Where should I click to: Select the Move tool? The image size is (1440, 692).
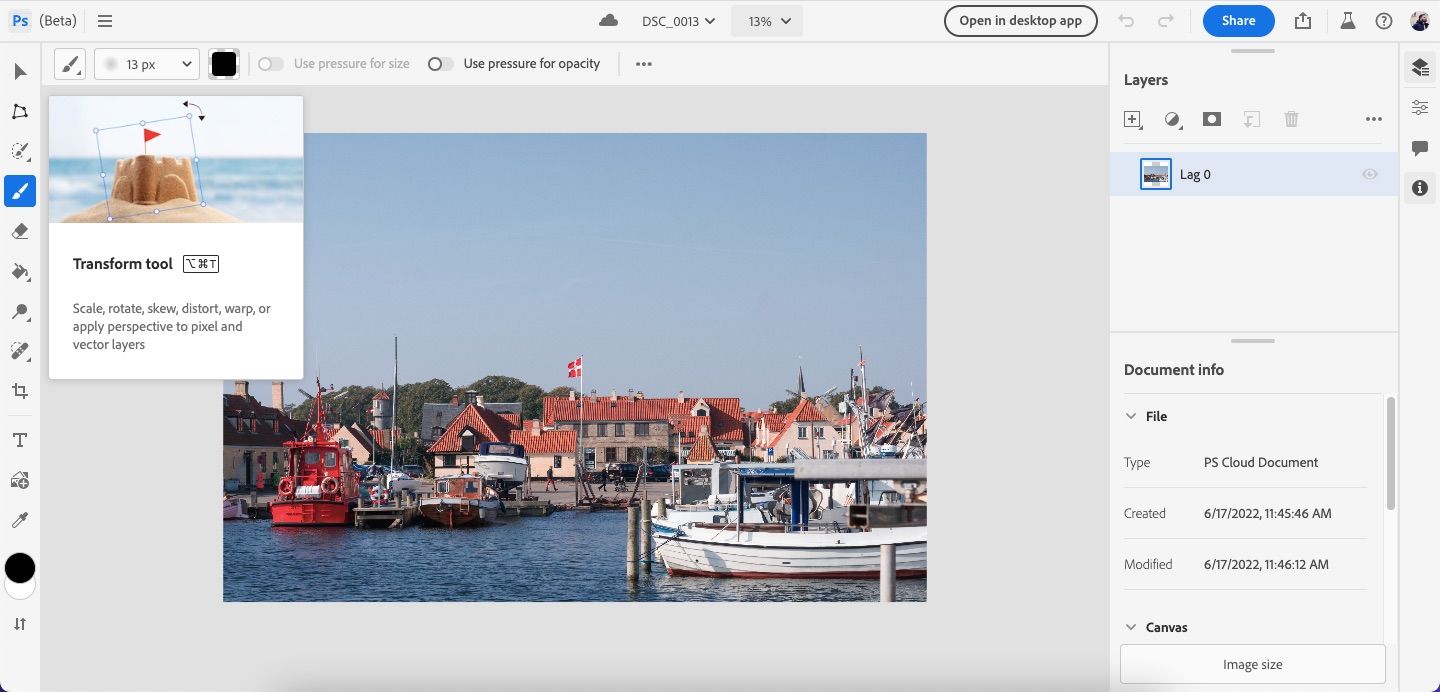(x=20, y=71)
